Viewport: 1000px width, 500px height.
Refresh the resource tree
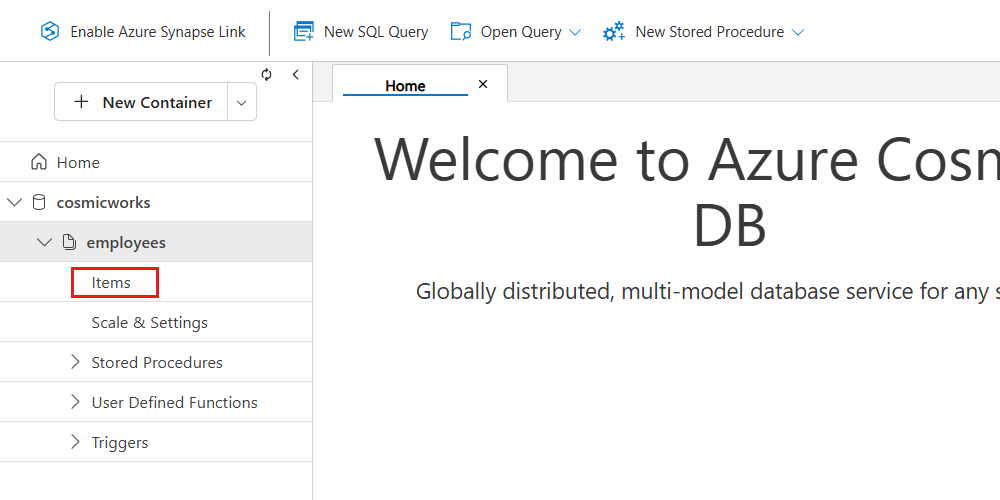point(267,75)
